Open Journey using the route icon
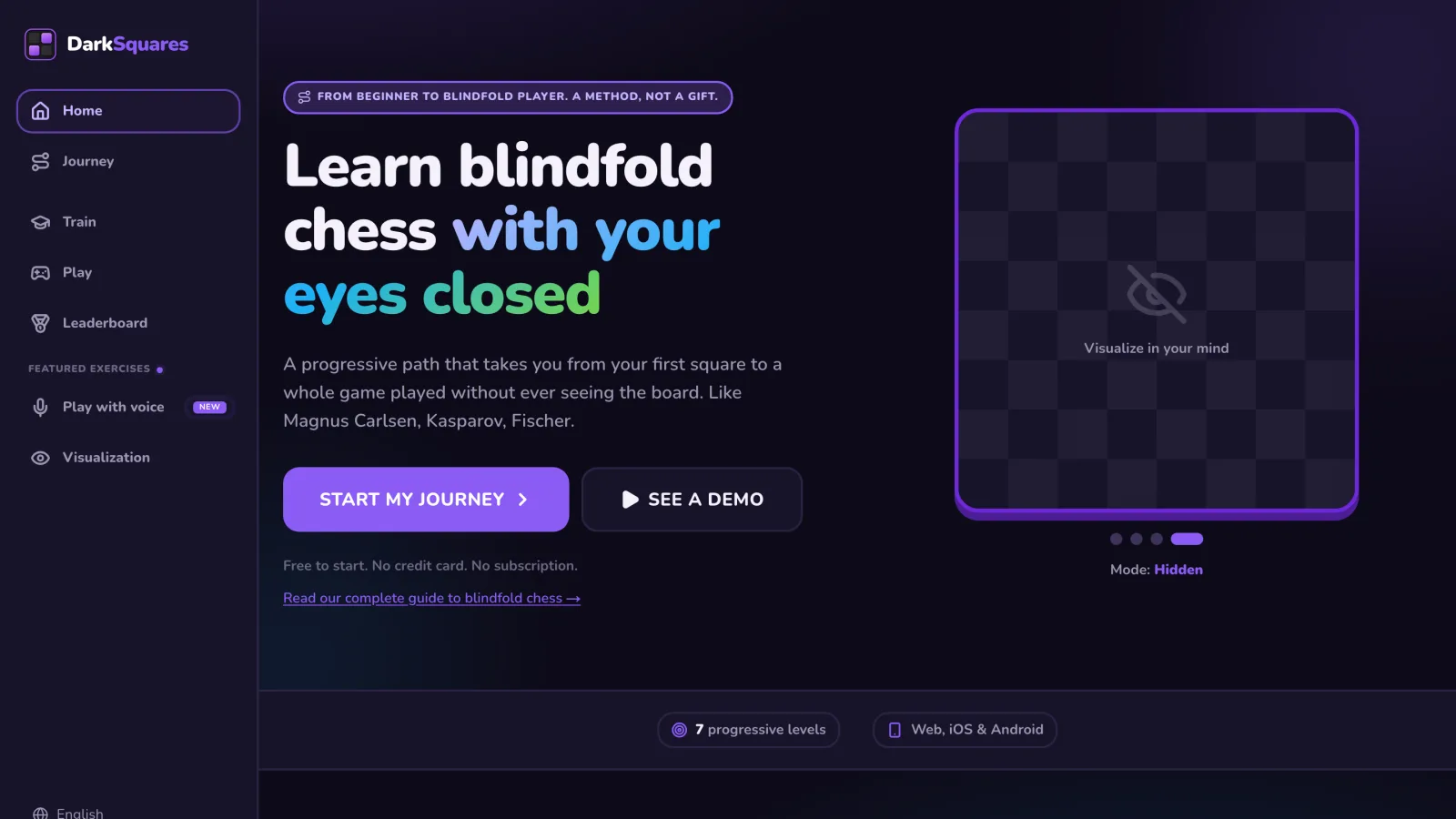The height and width of the screenshot is (819, 1456). [40, 162]
